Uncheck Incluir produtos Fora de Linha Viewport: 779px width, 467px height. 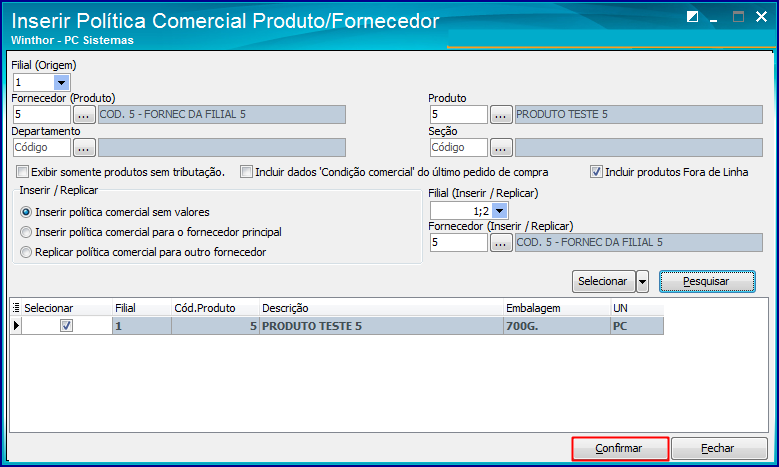tap(596, 172)
